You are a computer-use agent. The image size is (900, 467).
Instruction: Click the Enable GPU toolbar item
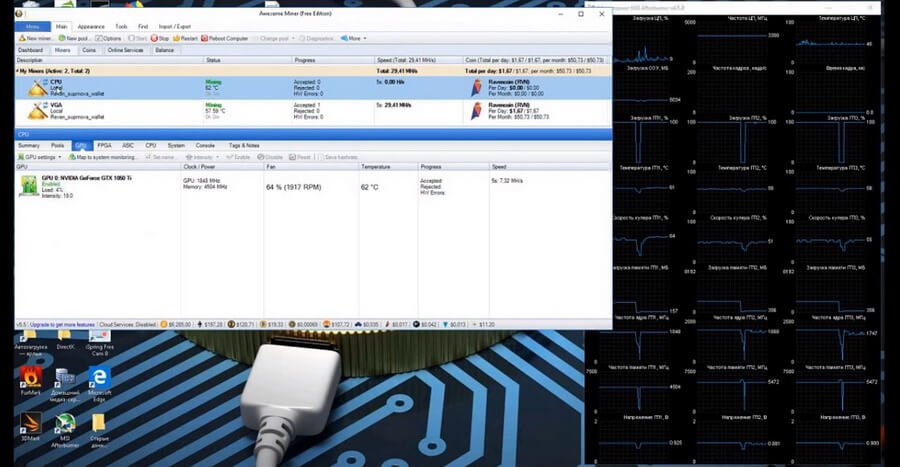238,157
